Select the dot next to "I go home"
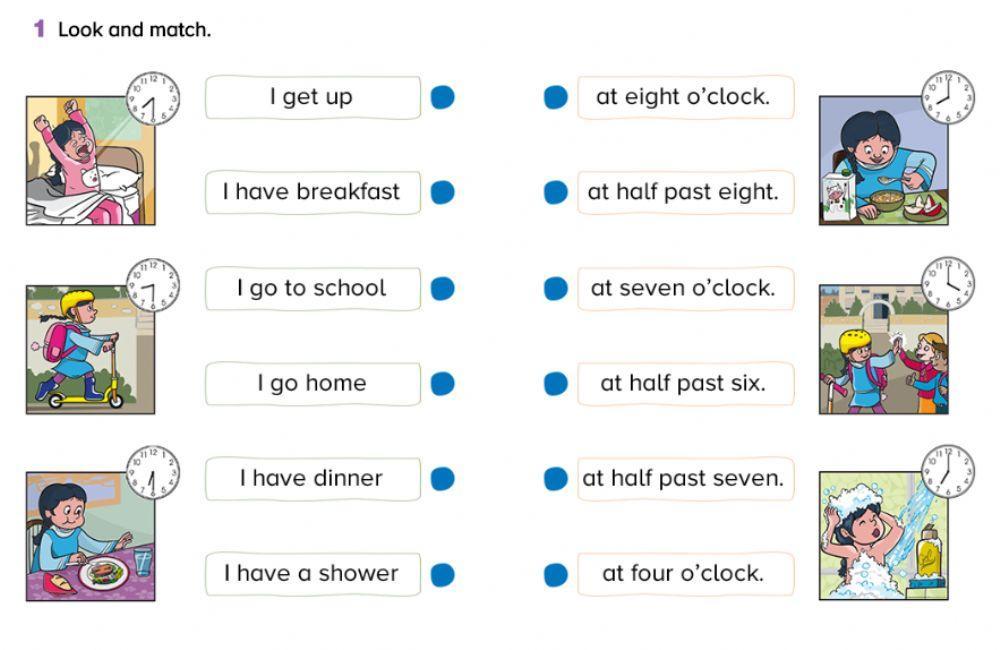1000x650 pixels. tap(442, 383)
